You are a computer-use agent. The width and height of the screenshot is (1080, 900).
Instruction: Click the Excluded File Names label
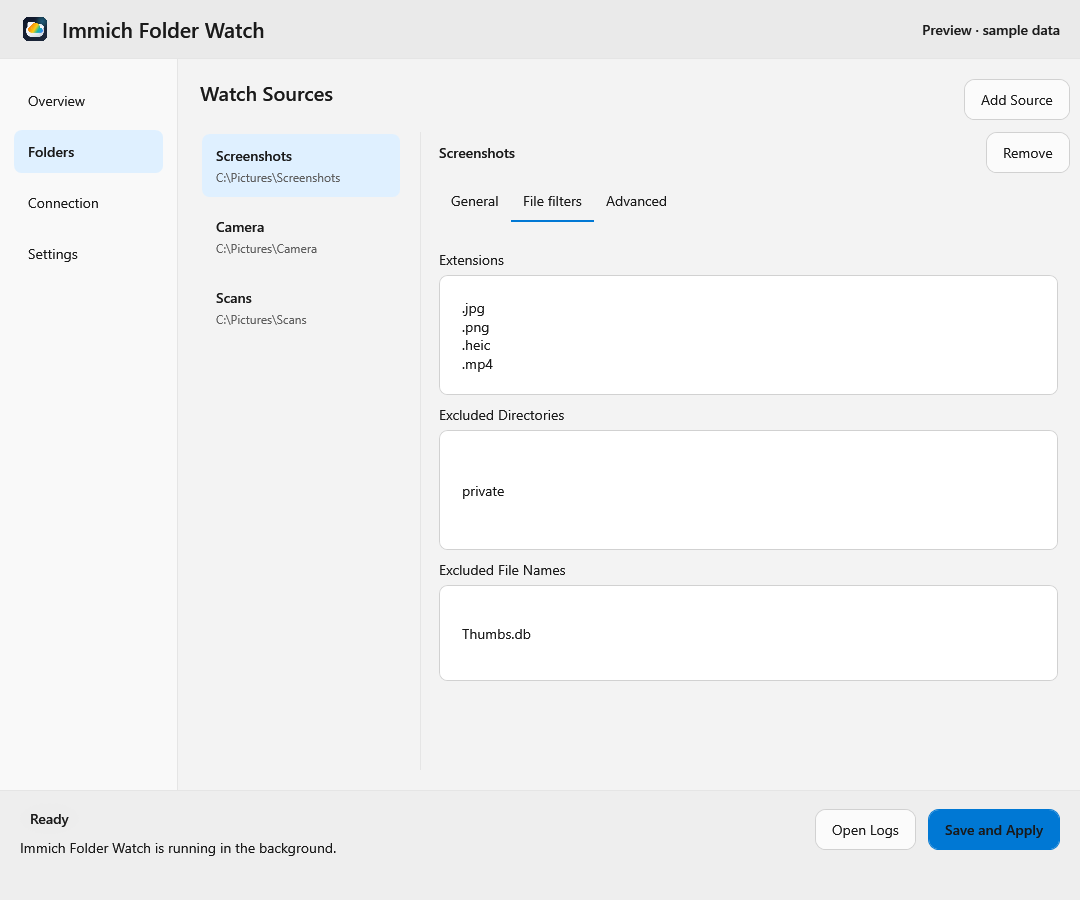click(502, 570)
